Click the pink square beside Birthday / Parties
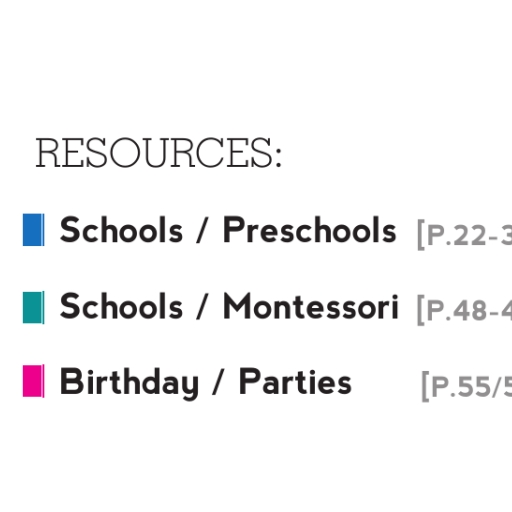The width and height of the screenshot is (512, 512). (33, 381)
